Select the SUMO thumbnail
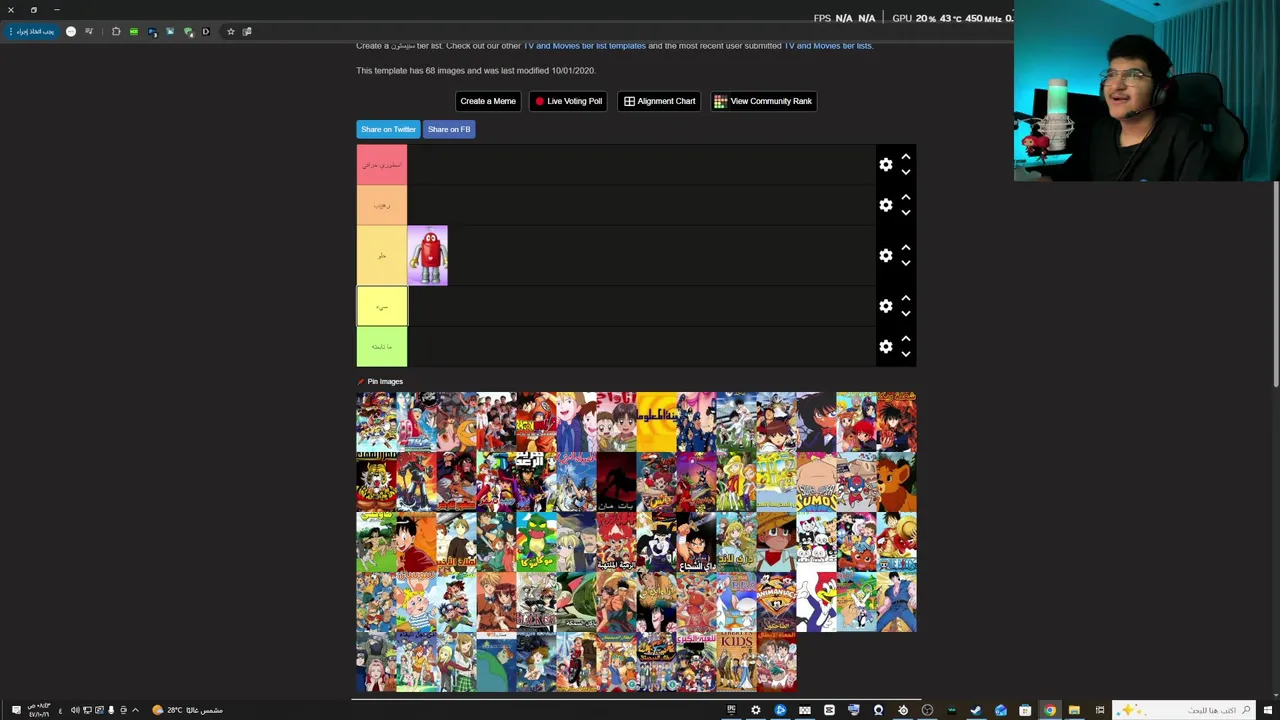 coord(816,482)
